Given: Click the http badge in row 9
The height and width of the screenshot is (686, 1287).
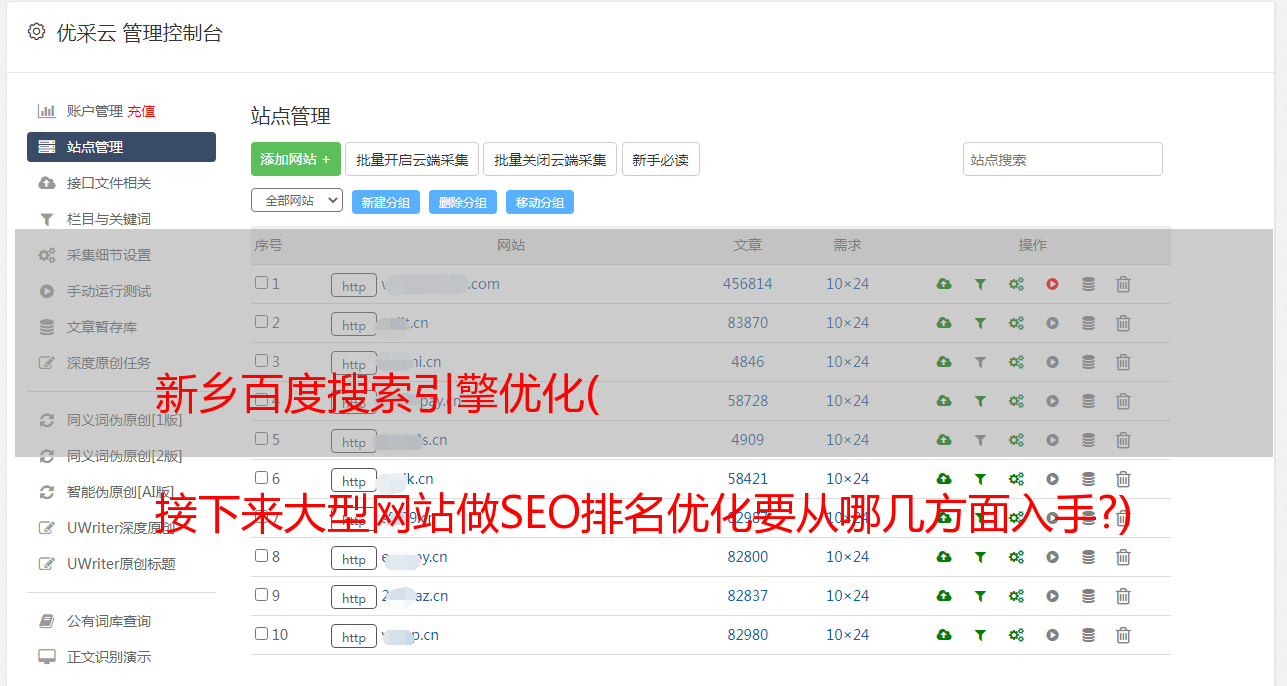Looking at the screenshot, I should (x=354, y=597).
